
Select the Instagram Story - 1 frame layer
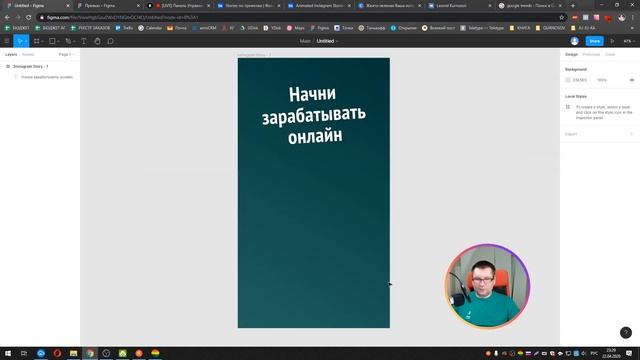(x=40, y=66)
